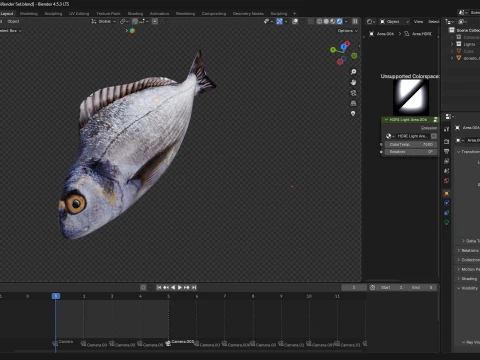Open the Modeling workspace tab
Screen dimensions: 480x360
point(29,14)
